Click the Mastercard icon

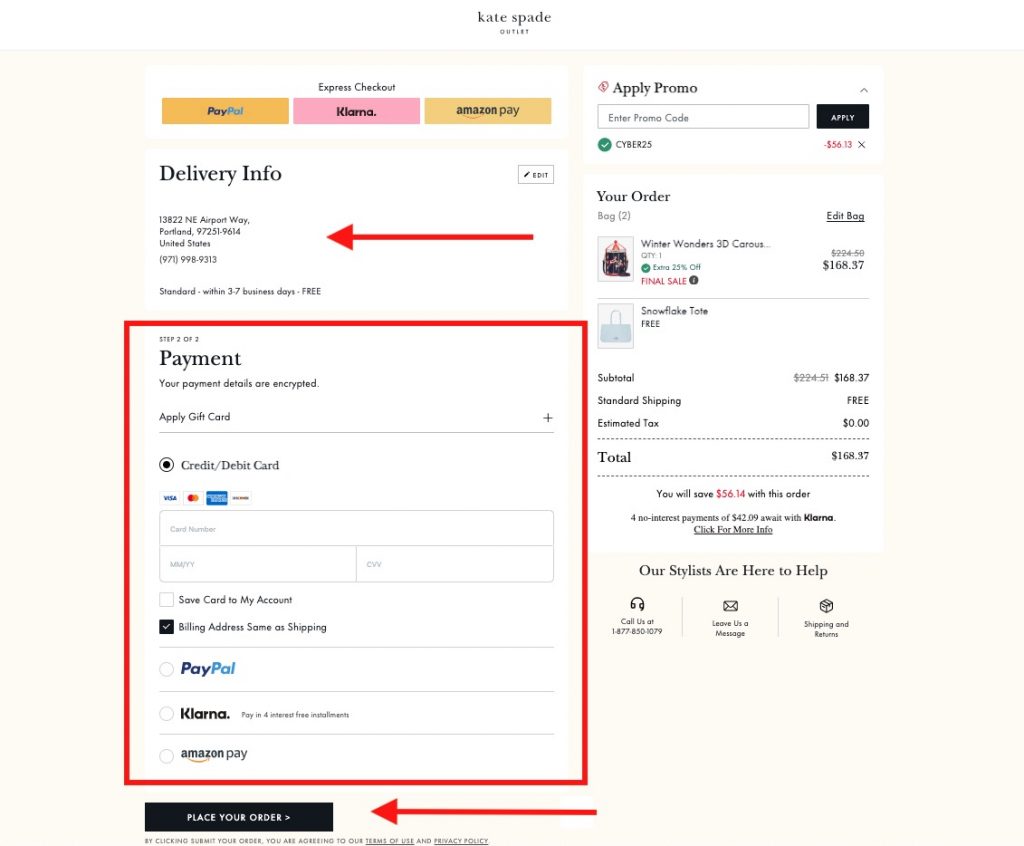point(193,498)
